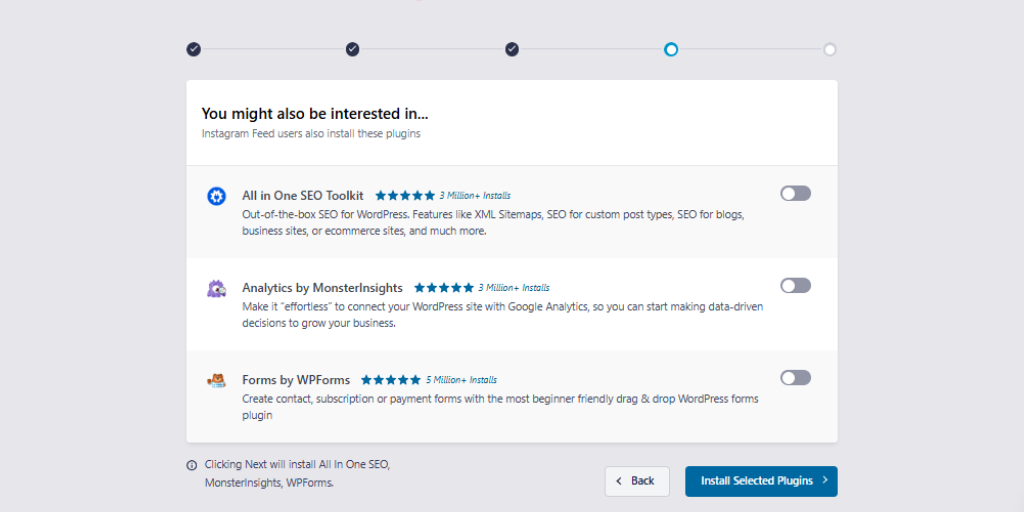Click the third completed step checkmark

coord(512,50)
